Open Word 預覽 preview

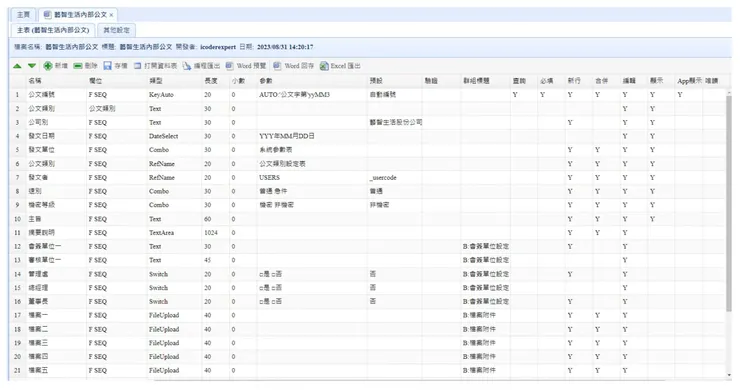[x=246, y=66]
